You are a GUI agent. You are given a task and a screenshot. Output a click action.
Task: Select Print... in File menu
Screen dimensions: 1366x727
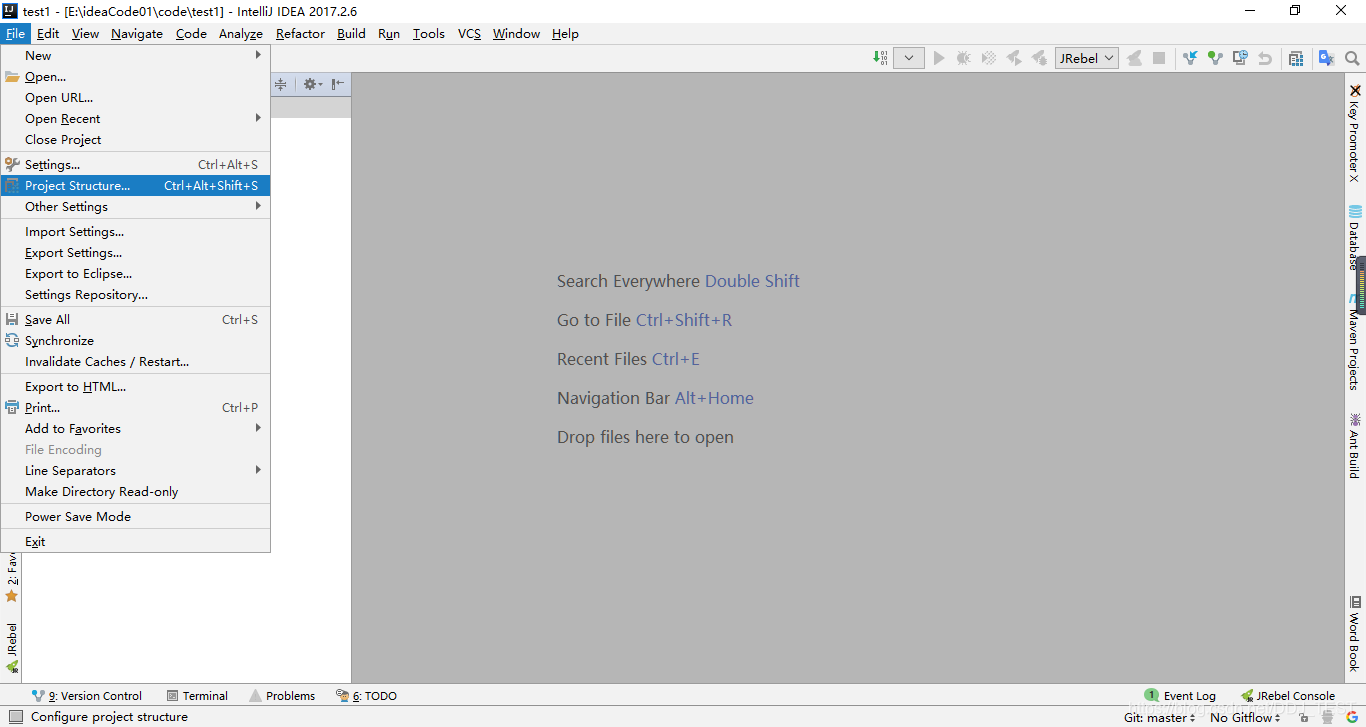coord(136,408)
